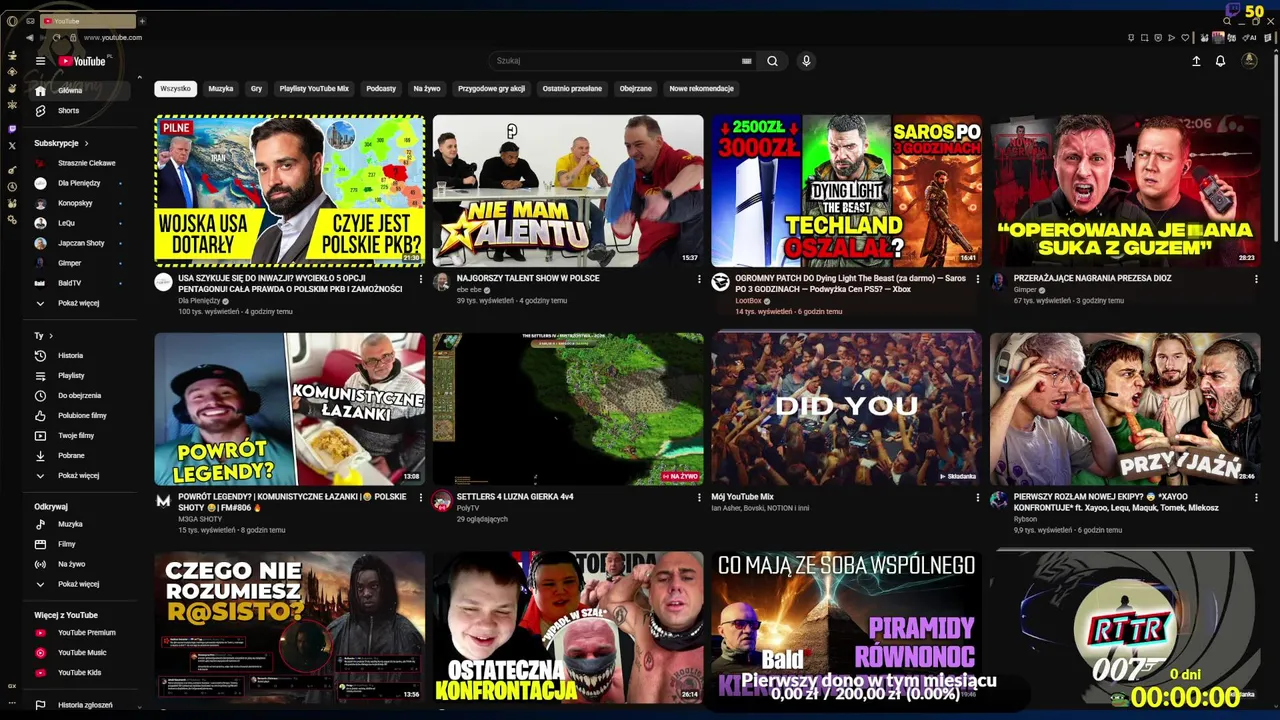Viewport: 1280px width, 720px height.
Task: Open Historia in the sidebar
Action: pyautogui.click(x=78, y=356)
